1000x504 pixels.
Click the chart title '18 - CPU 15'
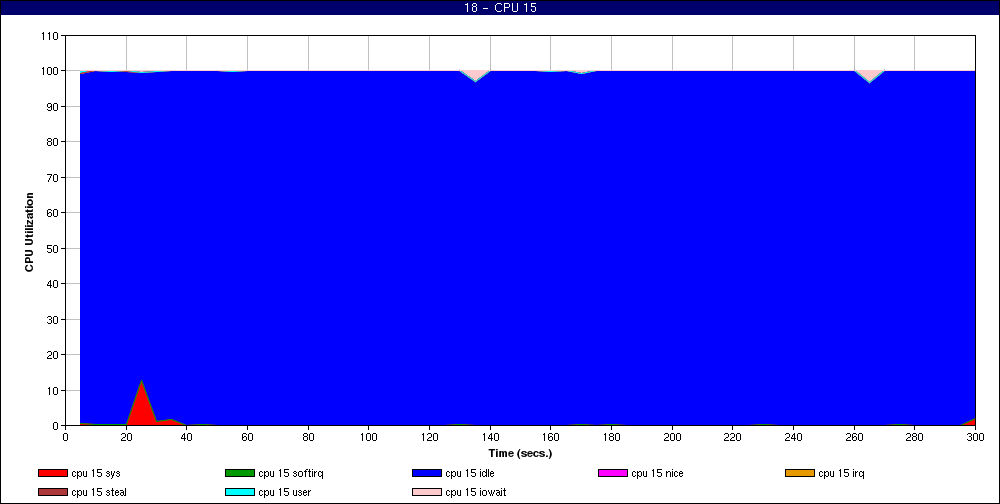pos(500,8)
